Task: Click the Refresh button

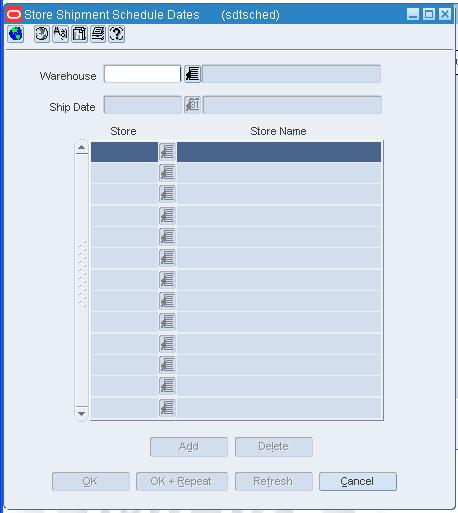Action: pyautogui.click(x=274, y=481)
